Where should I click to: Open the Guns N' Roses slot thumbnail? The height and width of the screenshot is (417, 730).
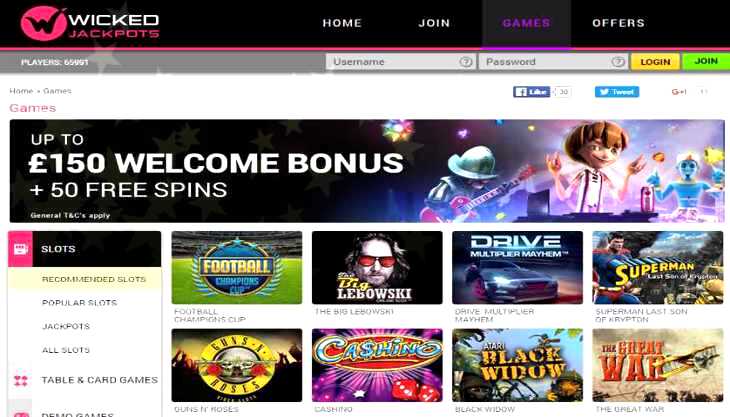click(237, 365)
